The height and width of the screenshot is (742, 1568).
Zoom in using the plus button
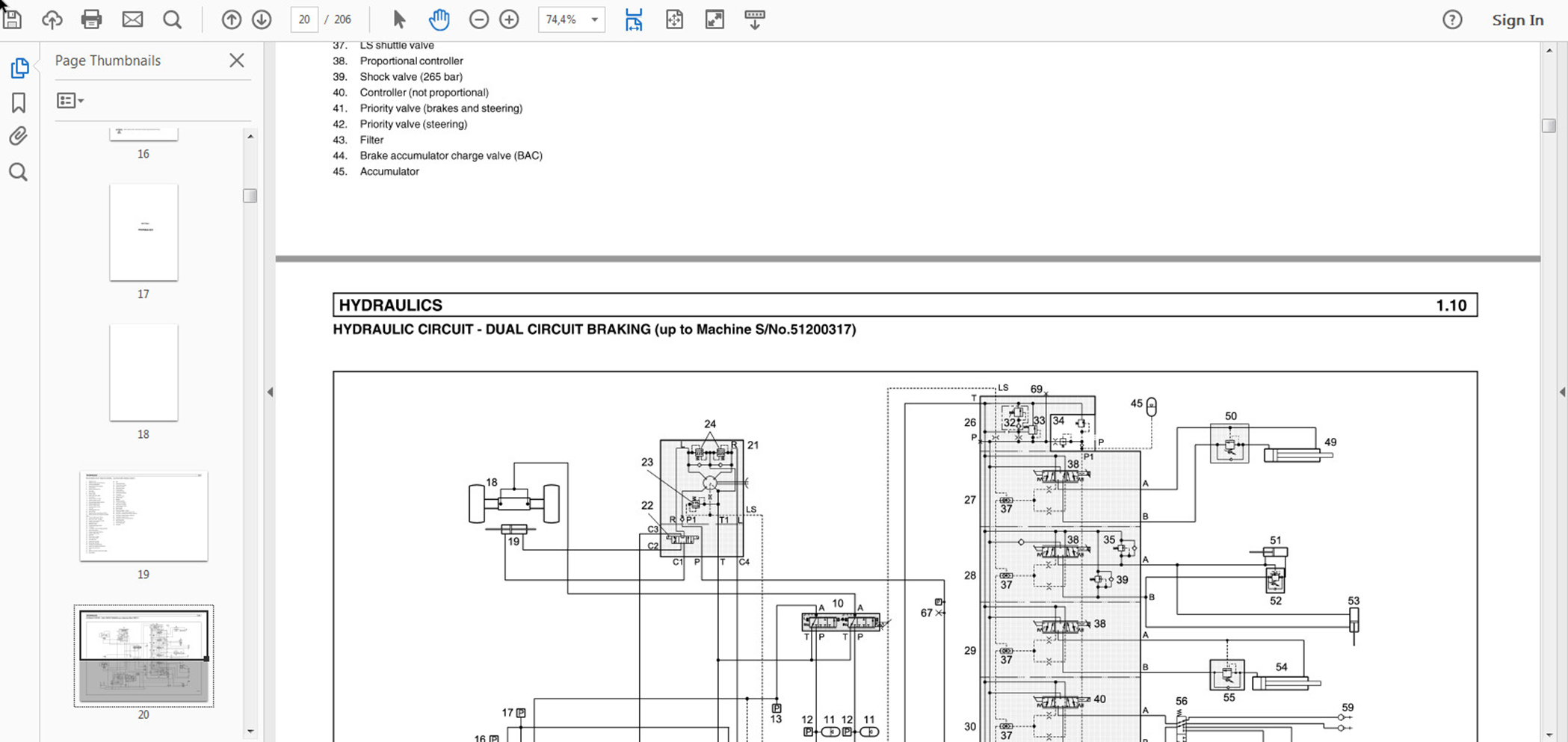pos(509,19)
